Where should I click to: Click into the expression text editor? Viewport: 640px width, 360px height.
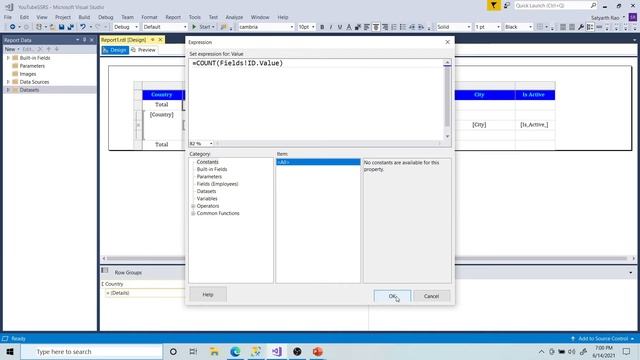(316, 100)
